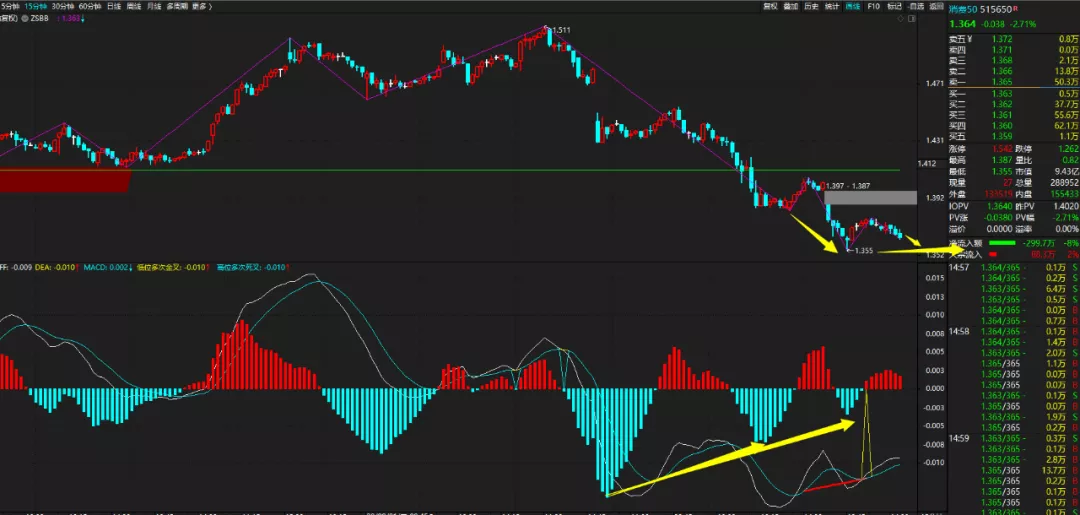Click the dark red support zone block
1080x515 pixels.
pyautogui.click(x=65, y=180)
